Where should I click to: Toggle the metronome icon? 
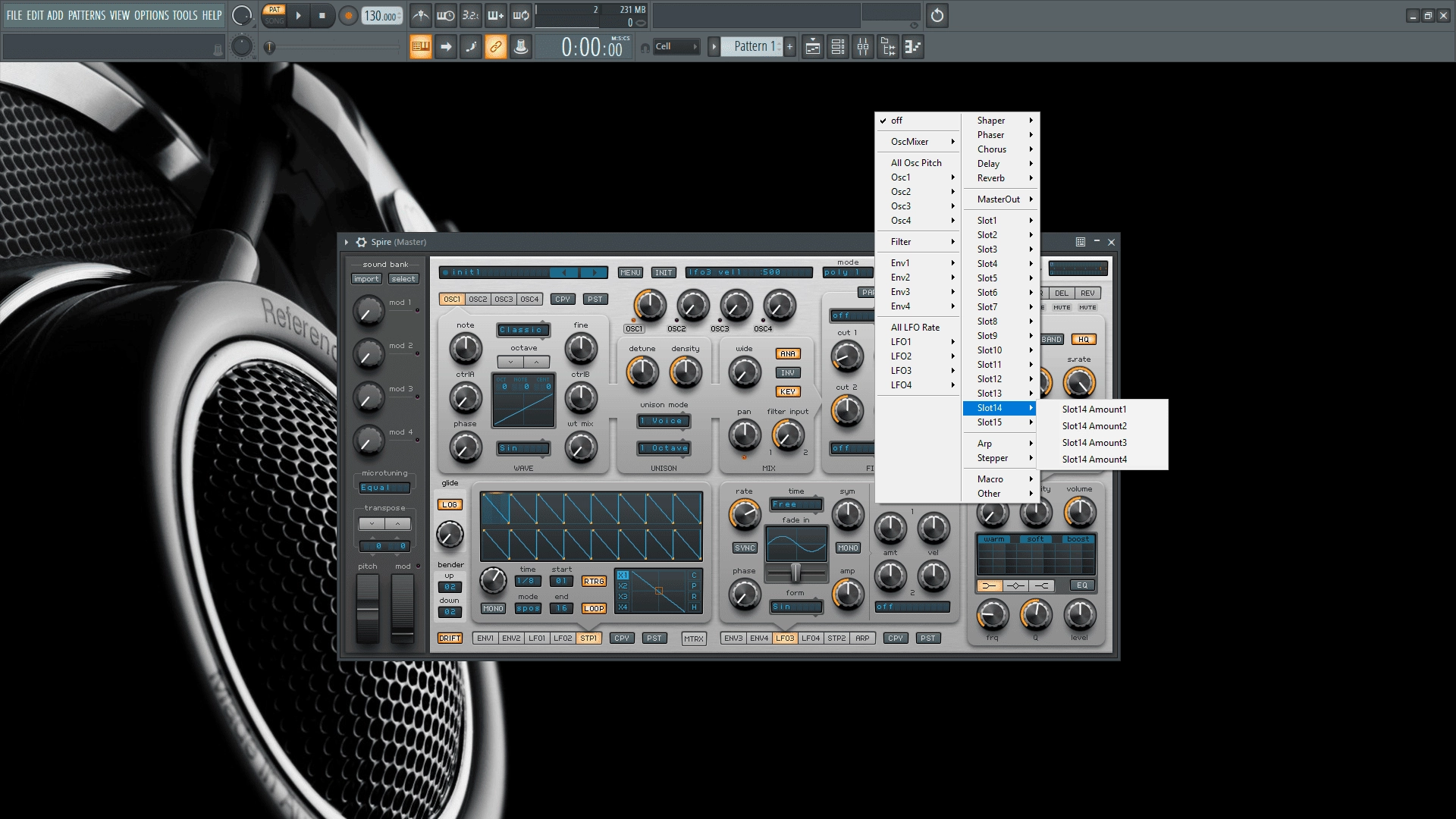pyautogui.click(x=421, y=15)
